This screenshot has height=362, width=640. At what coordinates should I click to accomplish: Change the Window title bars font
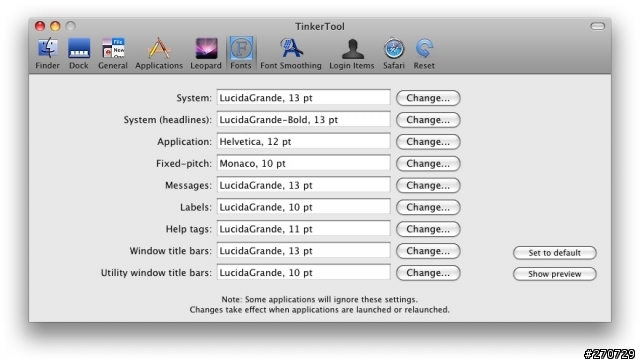point(428,251)
